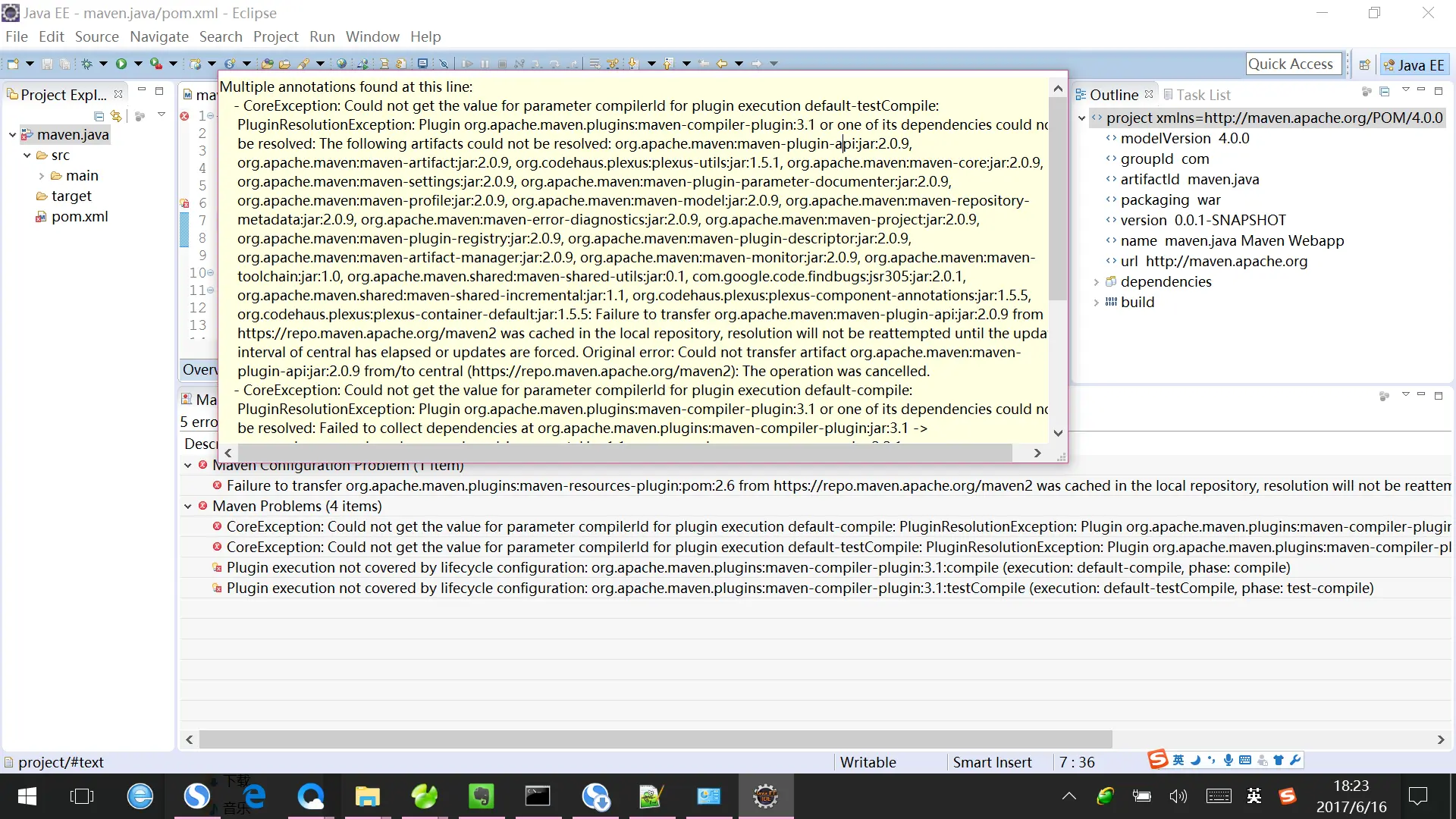The image size is (1456, 819).
Task: Switch to the Java EE perspective
Action: click(x=1414, y=64)
